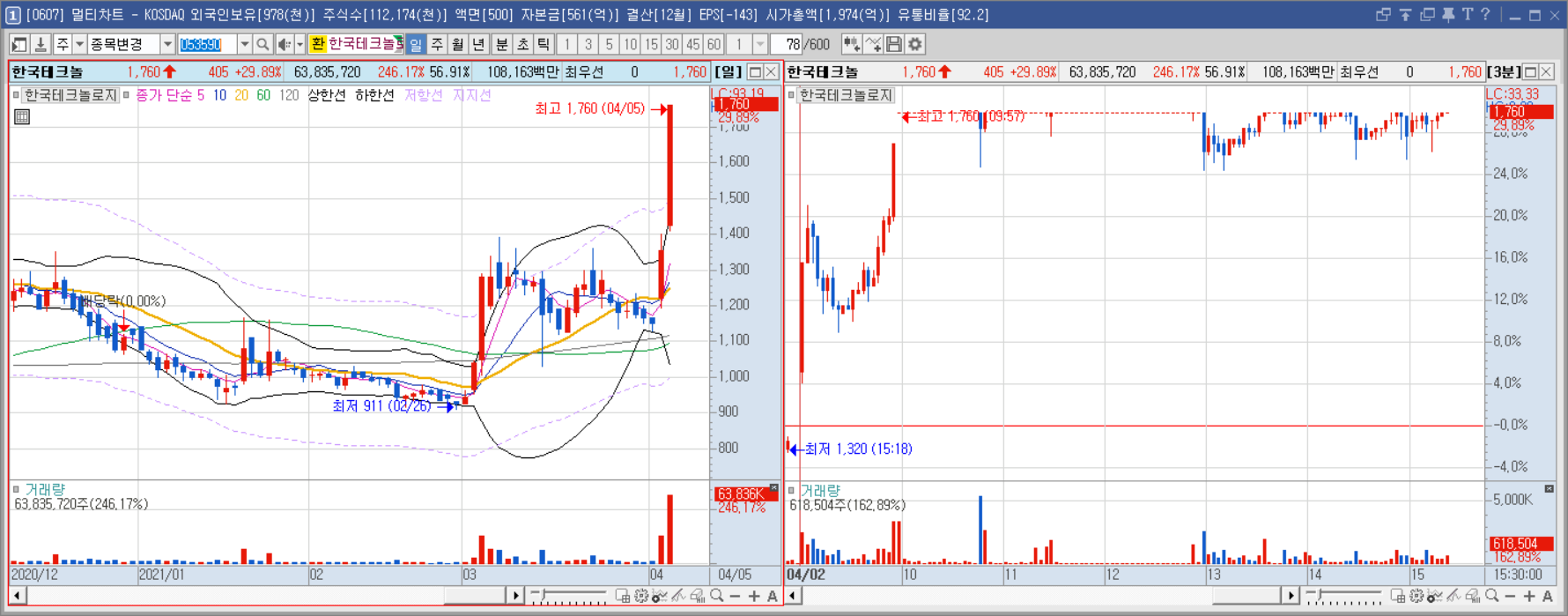Select weekly (주) period toggle
This screenshot has height=616, width=1568.
point(437,44)
